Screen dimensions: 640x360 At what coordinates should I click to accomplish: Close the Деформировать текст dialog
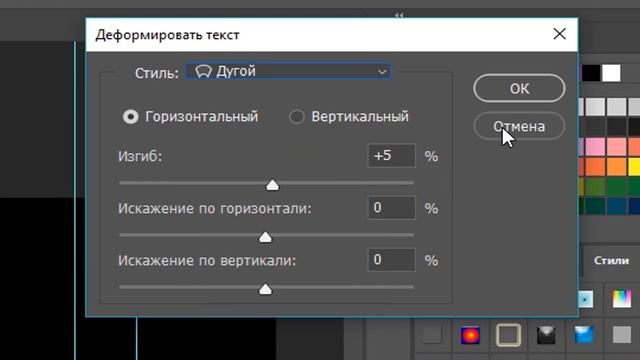click(560, 34)
